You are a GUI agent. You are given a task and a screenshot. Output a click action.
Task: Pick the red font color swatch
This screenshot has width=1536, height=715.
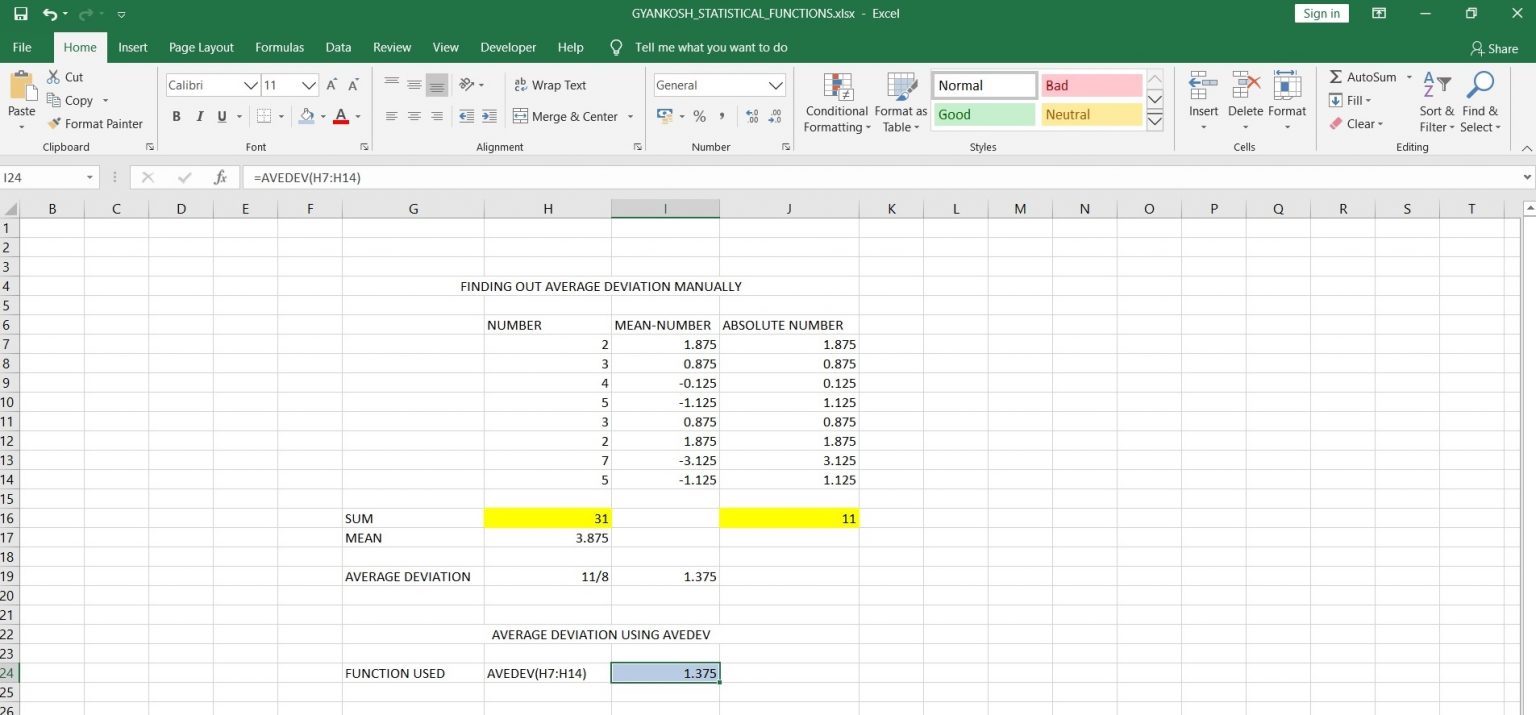pyautogui.click(x=340, y=122)
